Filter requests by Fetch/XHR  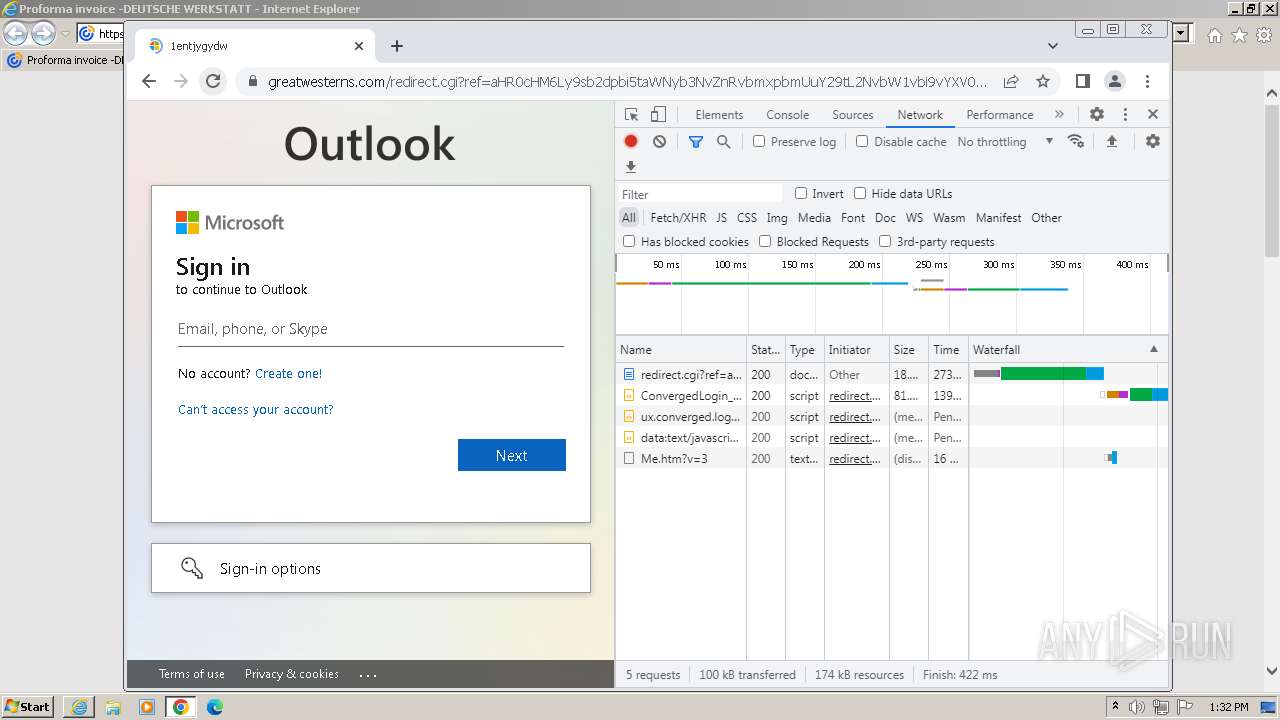[678, 217]
